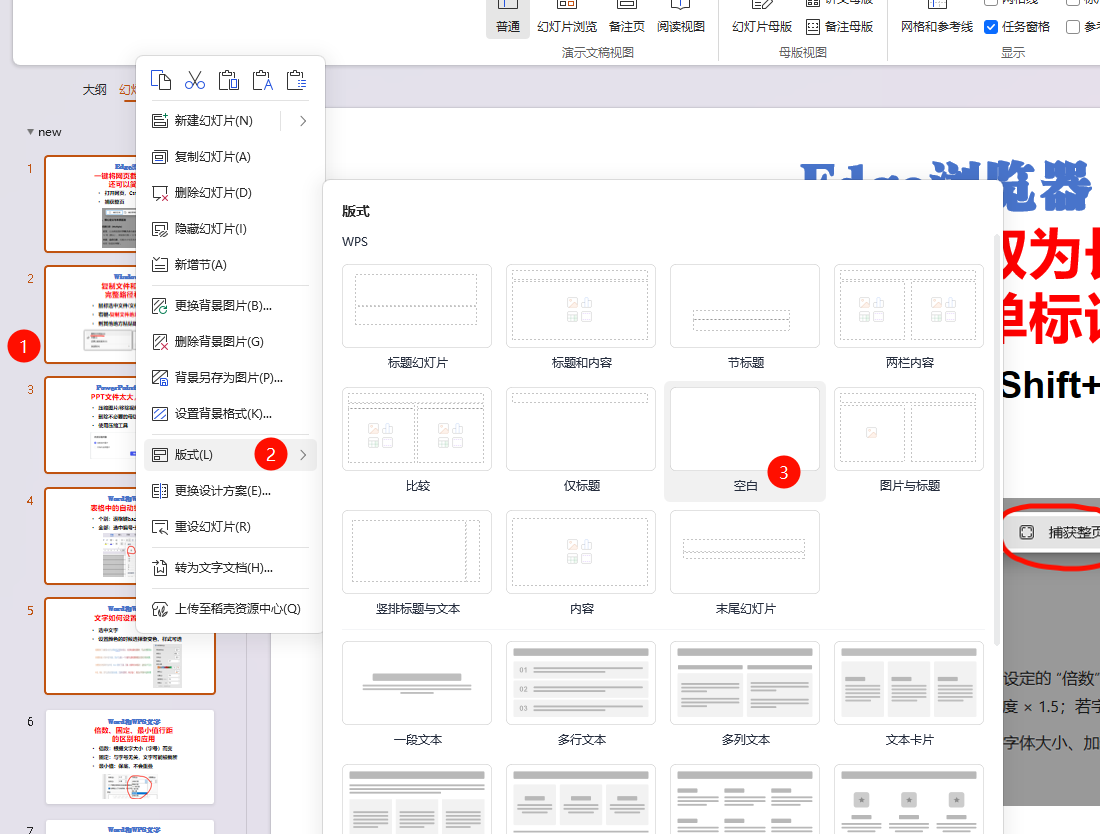1100x834 pixels.
Task: Select 转为文字文档(H)... option
Action: point(230,568)
